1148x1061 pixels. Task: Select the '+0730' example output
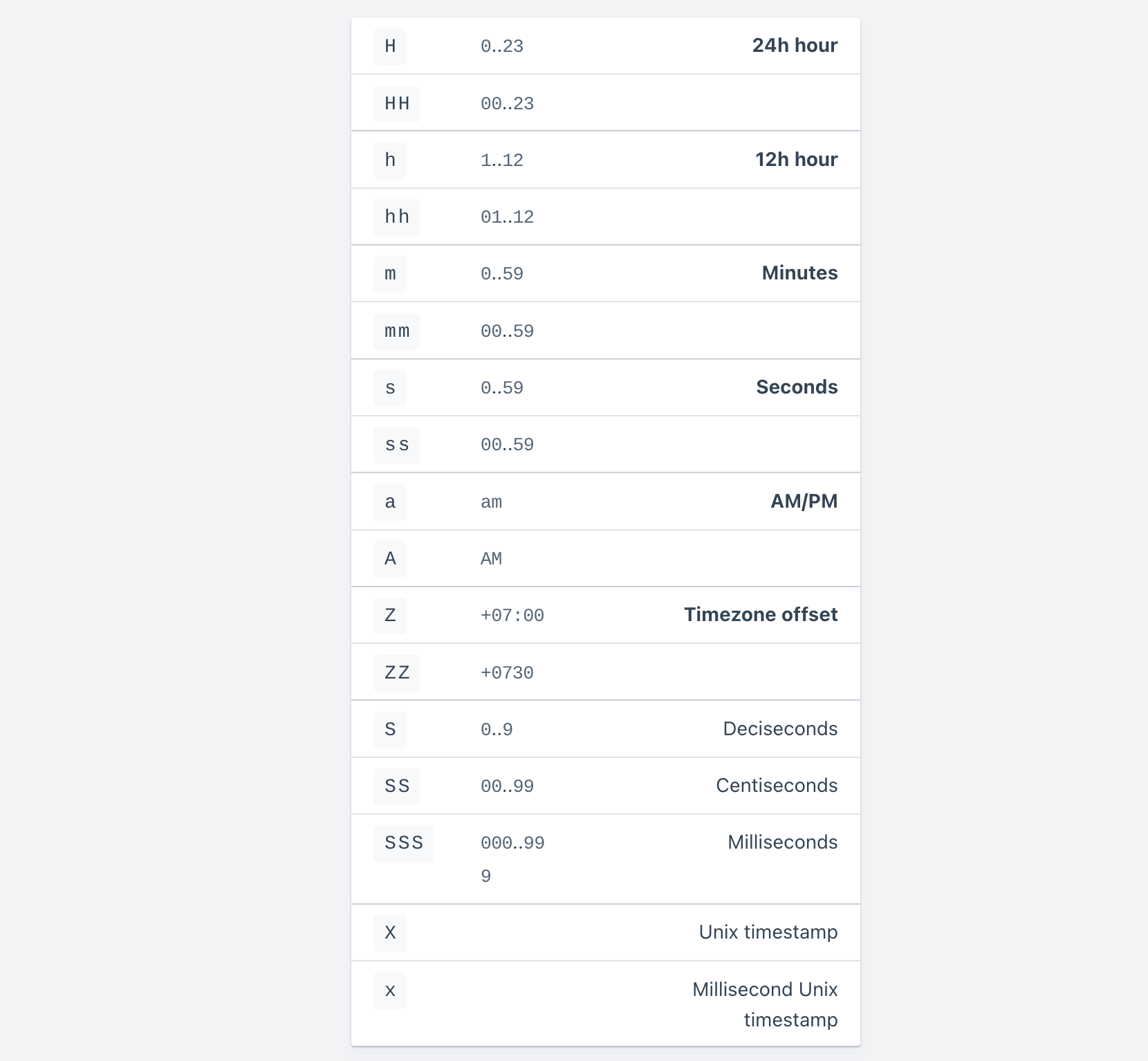508,673
